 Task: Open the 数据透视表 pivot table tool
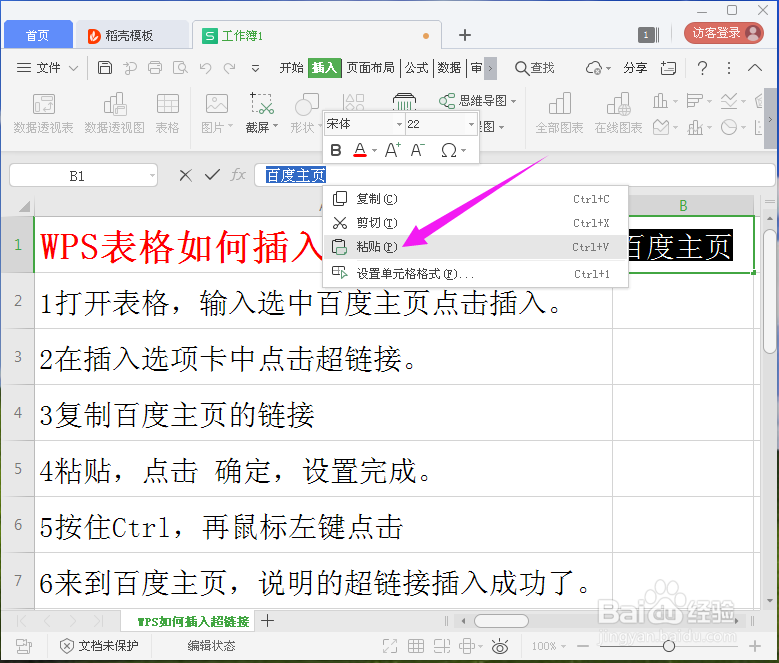point(43,113)
